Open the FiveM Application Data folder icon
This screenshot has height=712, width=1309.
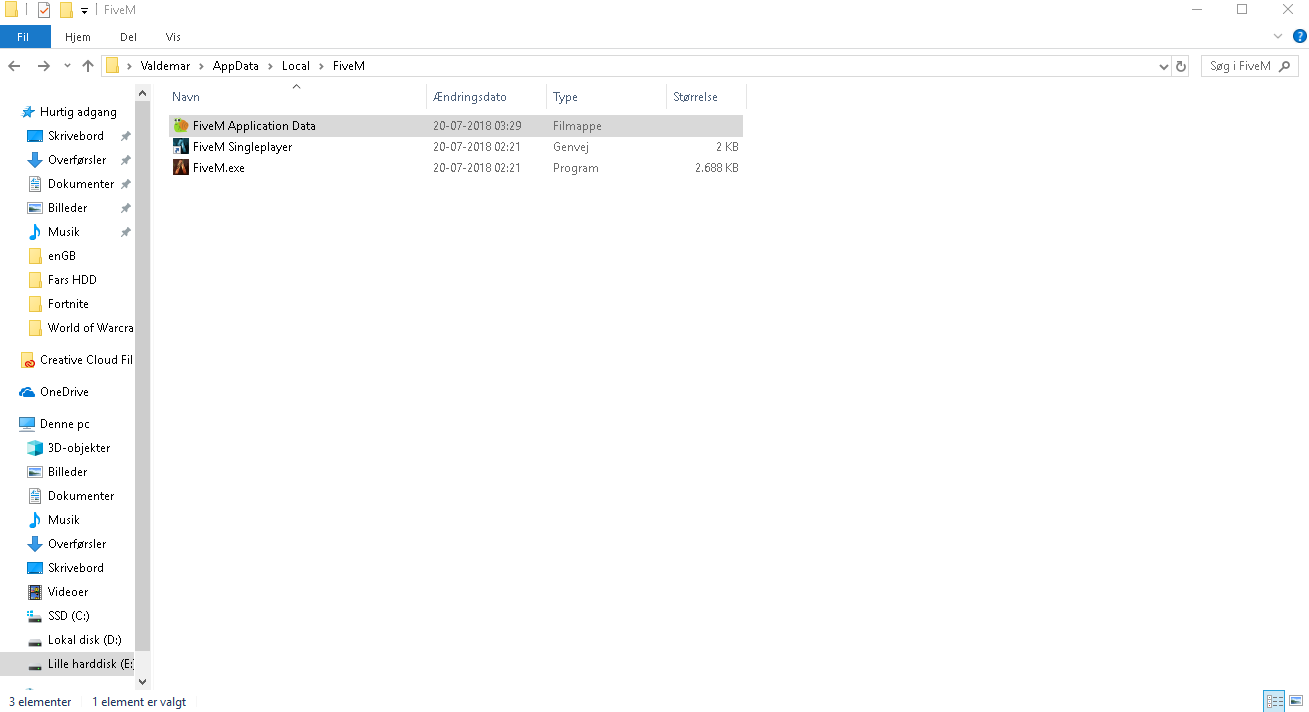click(x=181, y=126)
